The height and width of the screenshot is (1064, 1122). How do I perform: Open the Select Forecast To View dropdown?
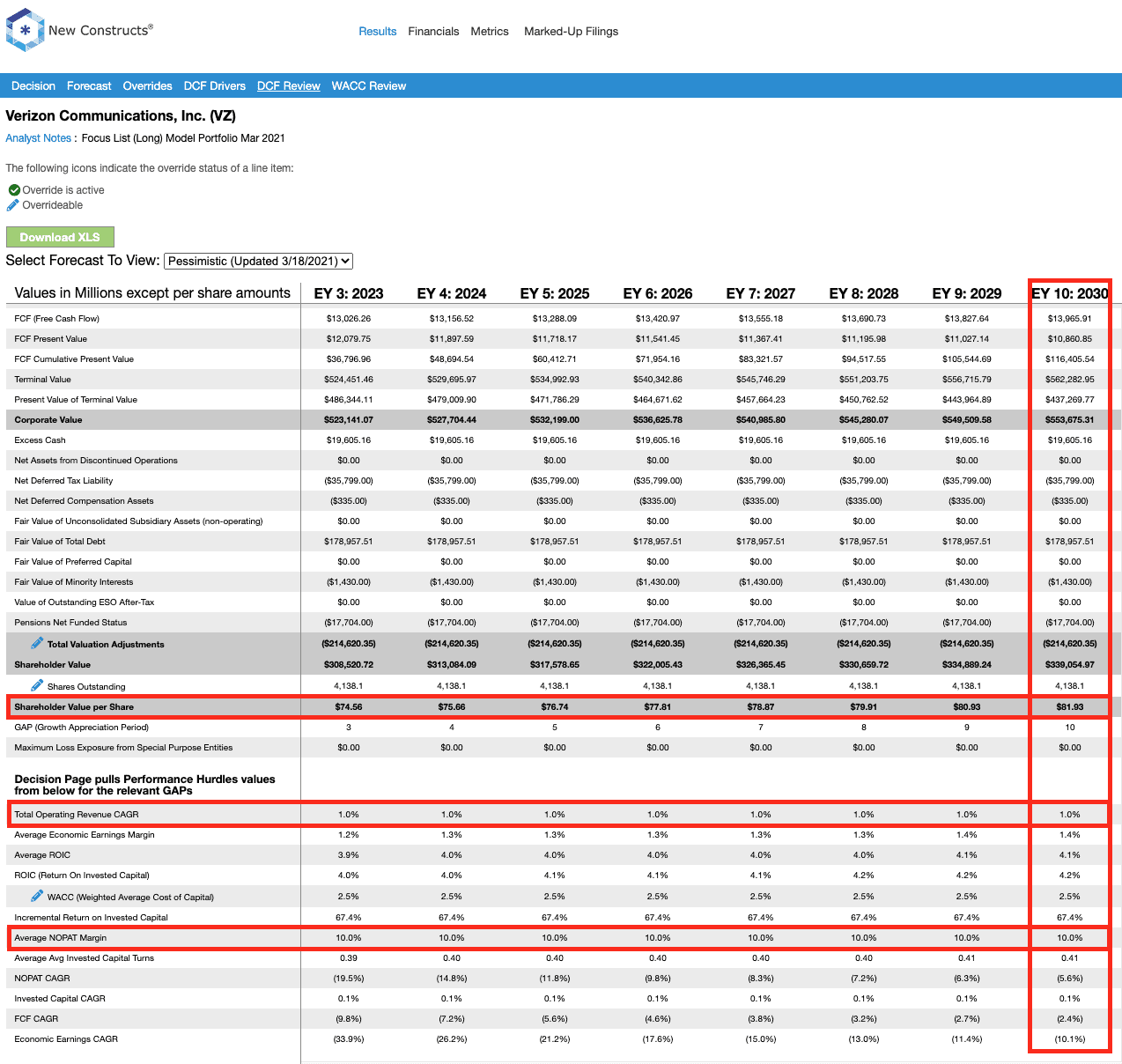click(x=259, y=261)
